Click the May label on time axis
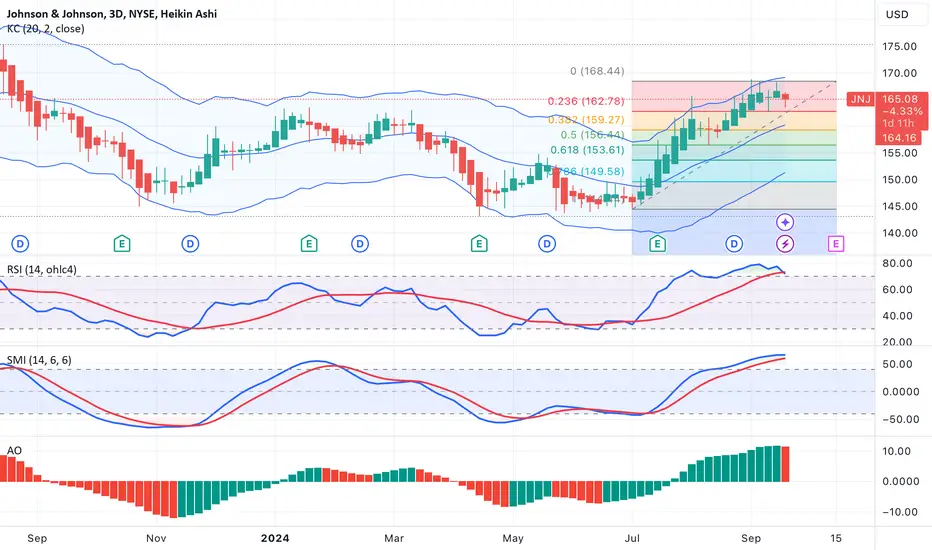 click(x=513, y=538)
